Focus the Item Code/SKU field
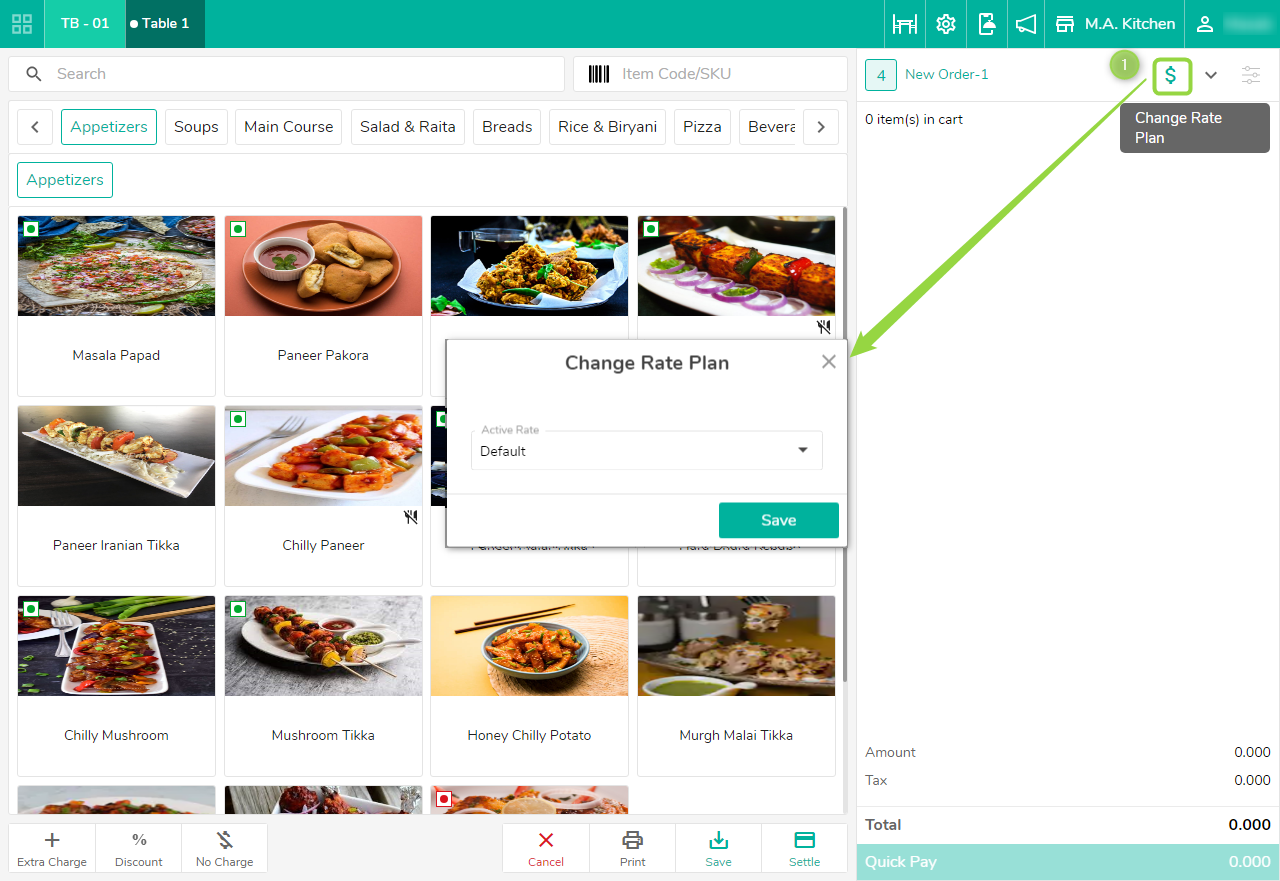Image resolution: width=1280 pixels, height=881 pixels. [711, 74]
